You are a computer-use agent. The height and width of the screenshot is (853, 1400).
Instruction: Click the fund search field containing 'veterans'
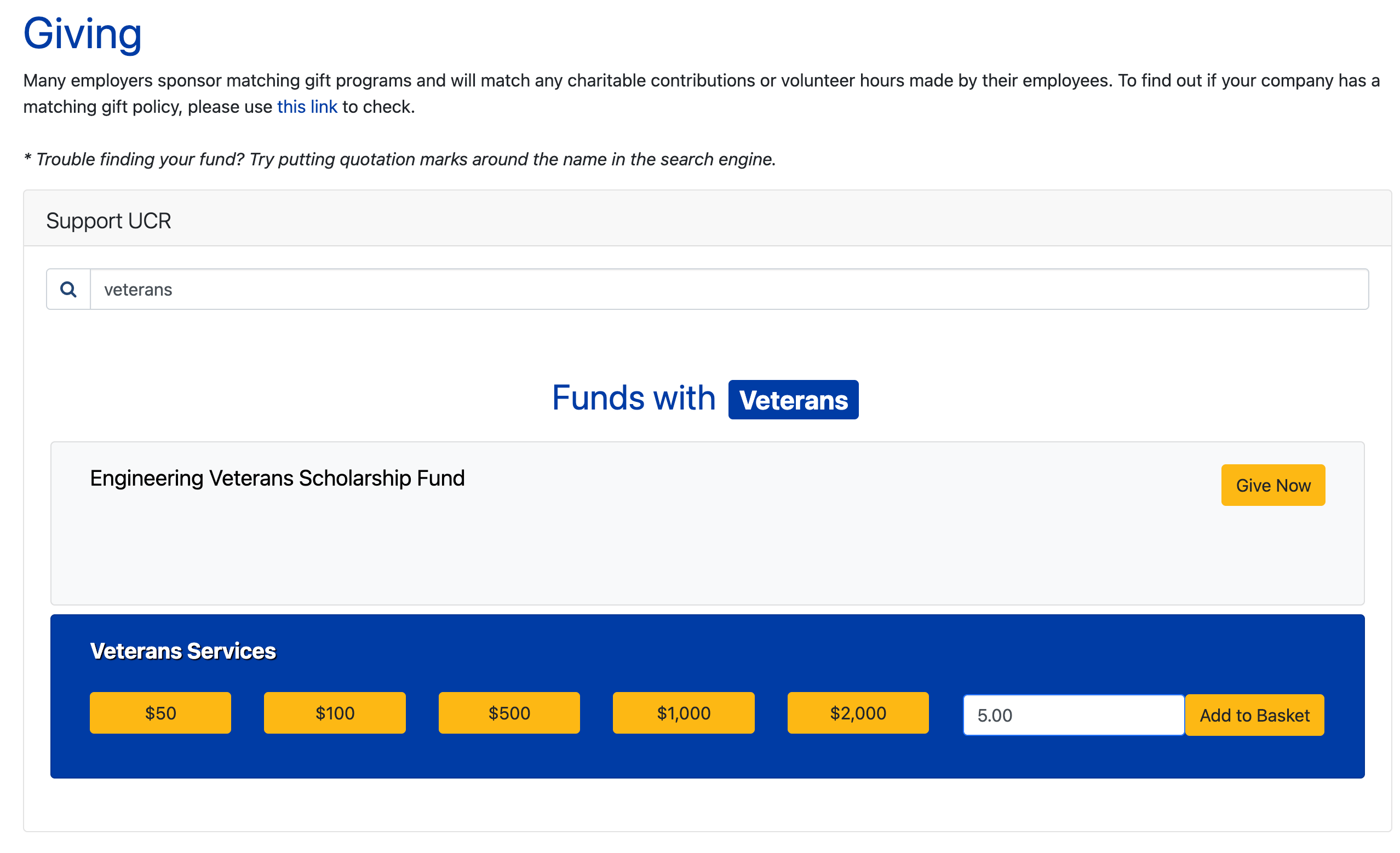point(729,290)
